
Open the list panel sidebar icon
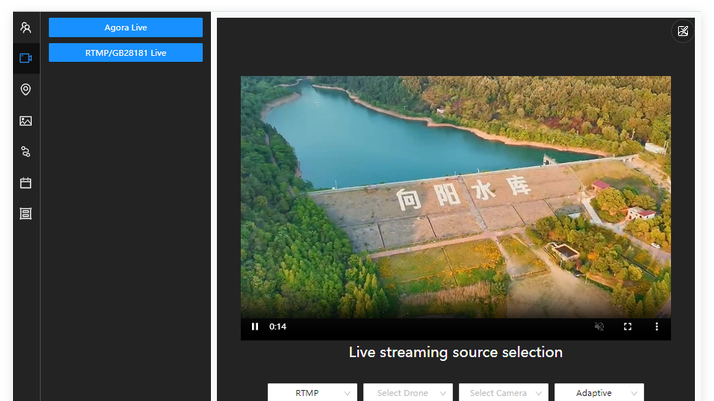26,213
